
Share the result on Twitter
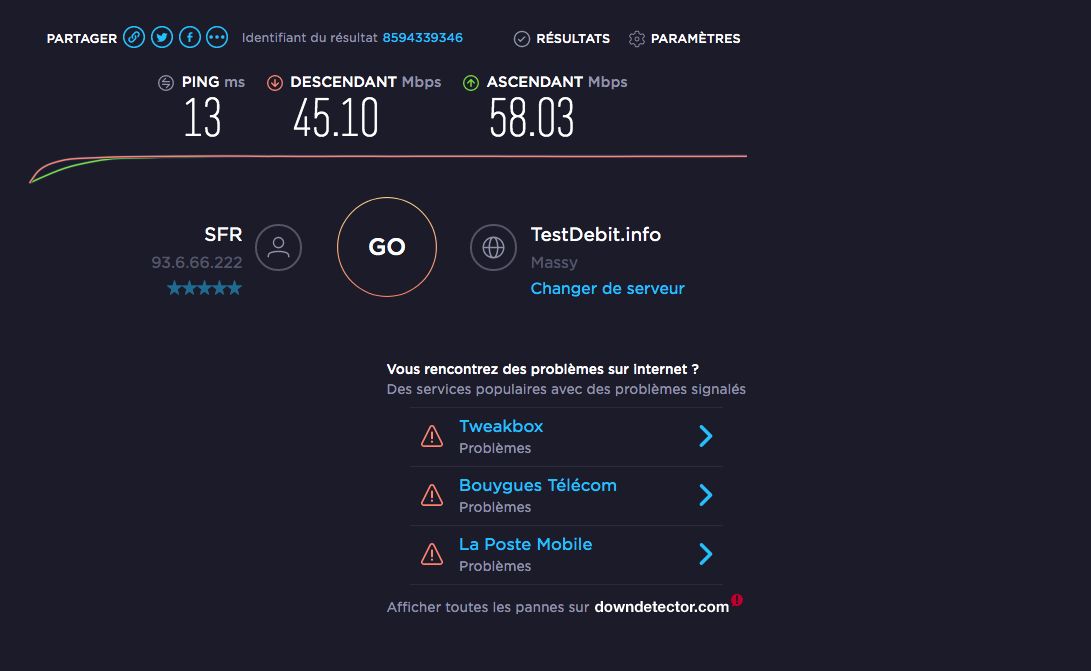pos(162,38)
